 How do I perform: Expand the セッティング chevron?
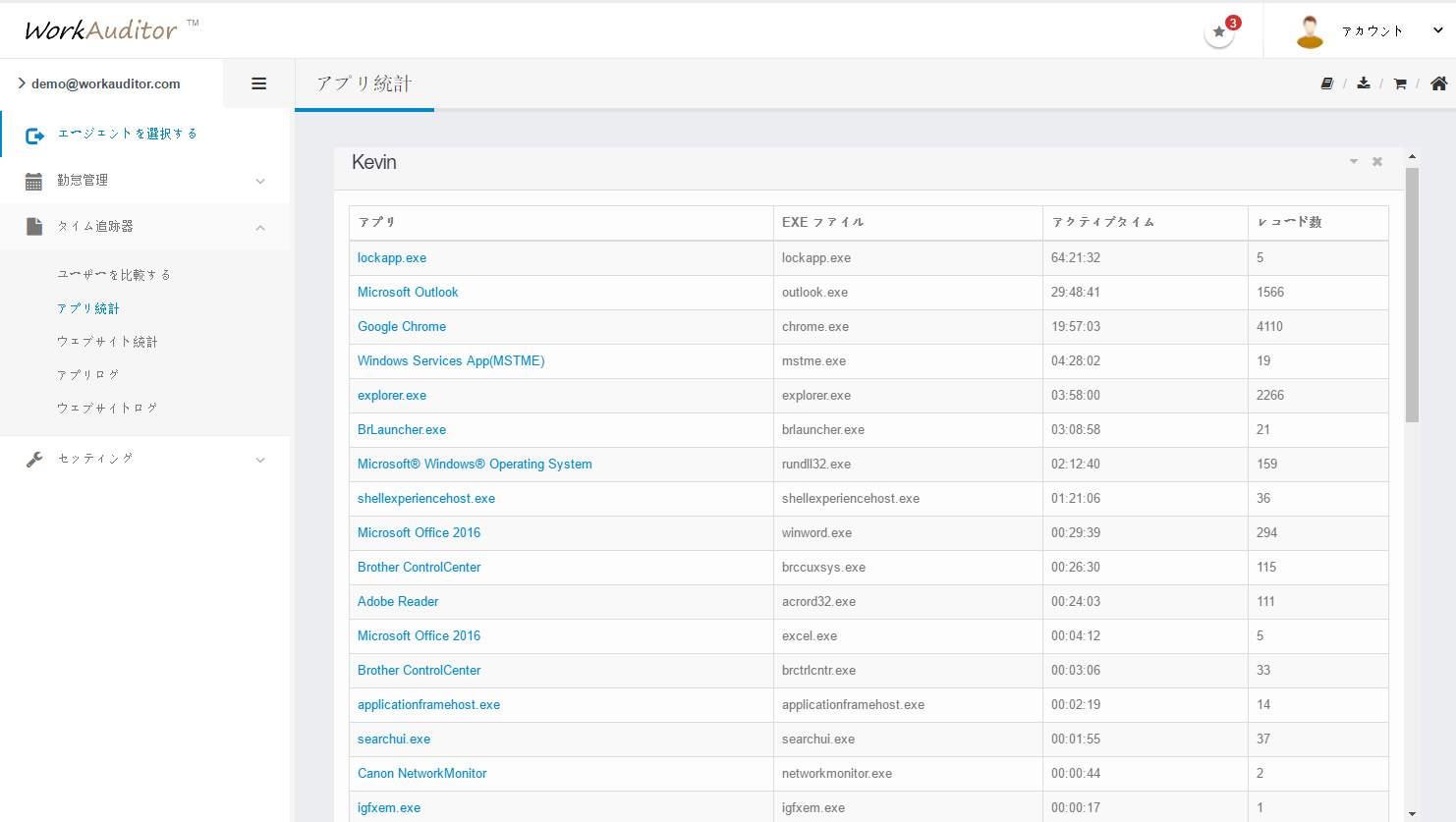[260, 460]
